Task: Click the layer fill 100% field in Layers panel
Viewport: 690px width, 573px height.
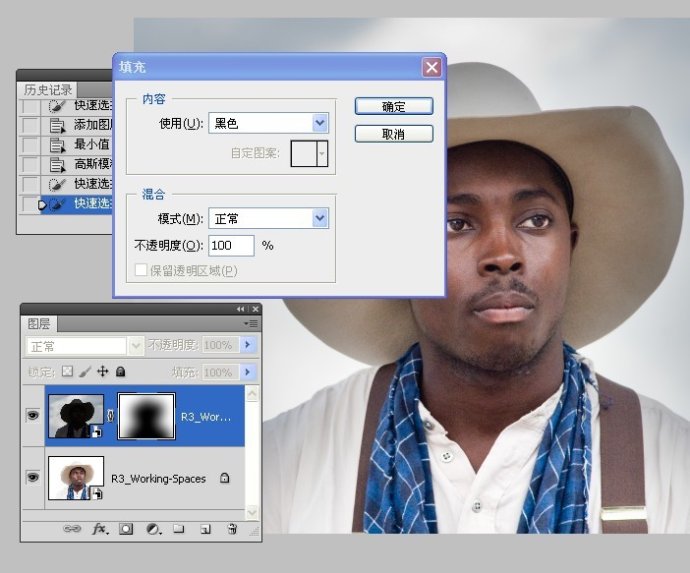Action: 220,372
